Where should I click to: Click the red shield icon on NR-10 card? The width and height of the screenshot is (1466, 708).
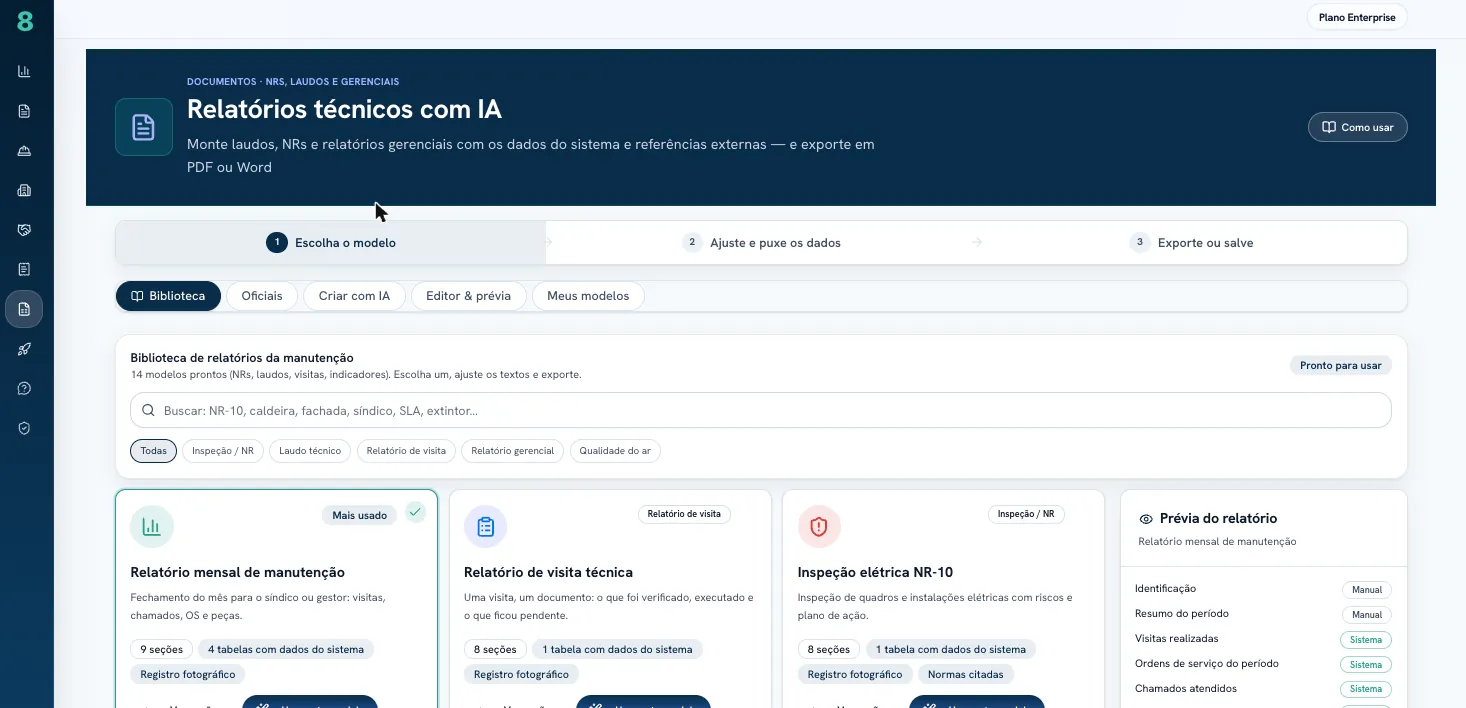pos(819,526)
